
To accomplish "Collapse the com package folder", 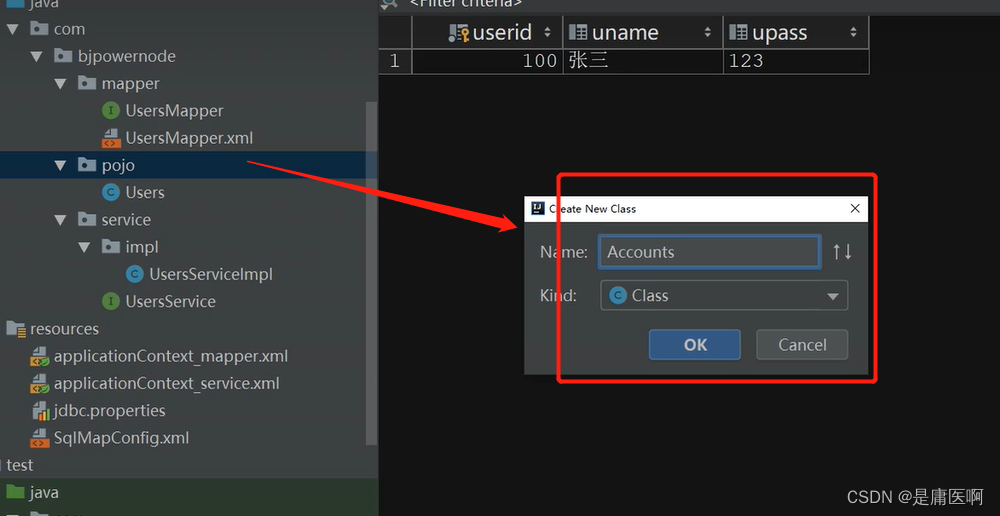I will (x=13, y=29).
